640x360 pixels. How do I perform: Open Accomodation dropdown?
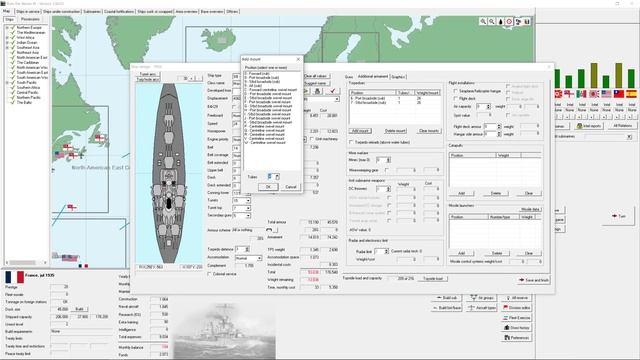tap(259, 258)
